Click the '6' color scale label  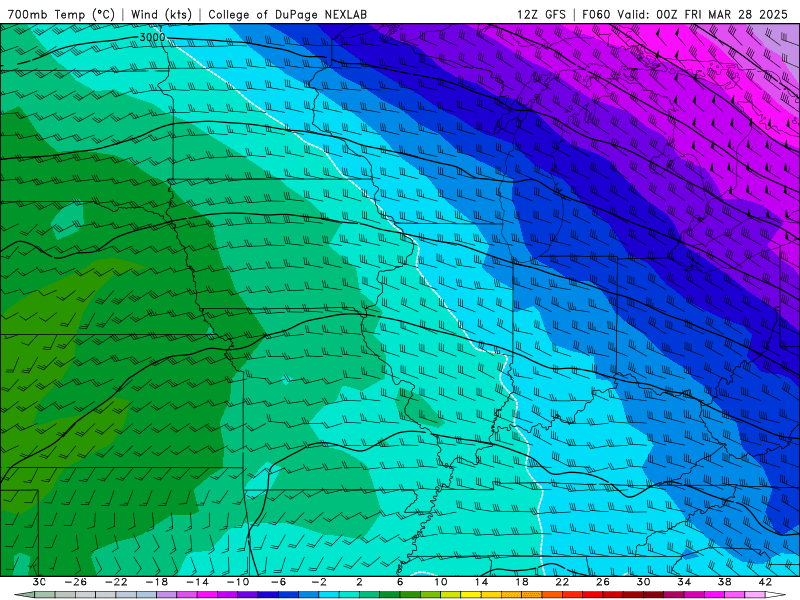click(400, 582)
